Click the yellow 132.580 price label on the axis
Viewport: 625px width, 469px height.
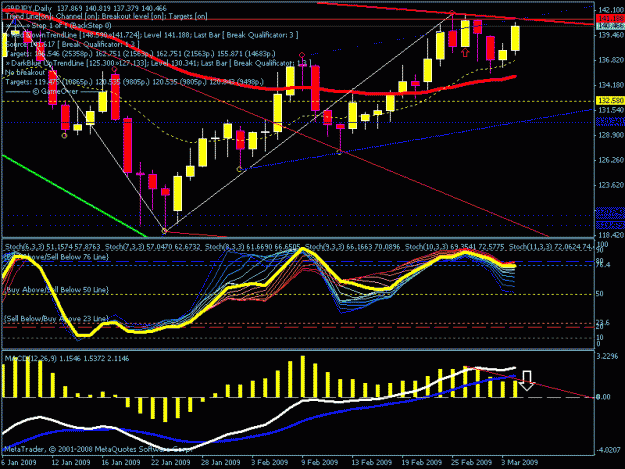[x=609, y=100]
